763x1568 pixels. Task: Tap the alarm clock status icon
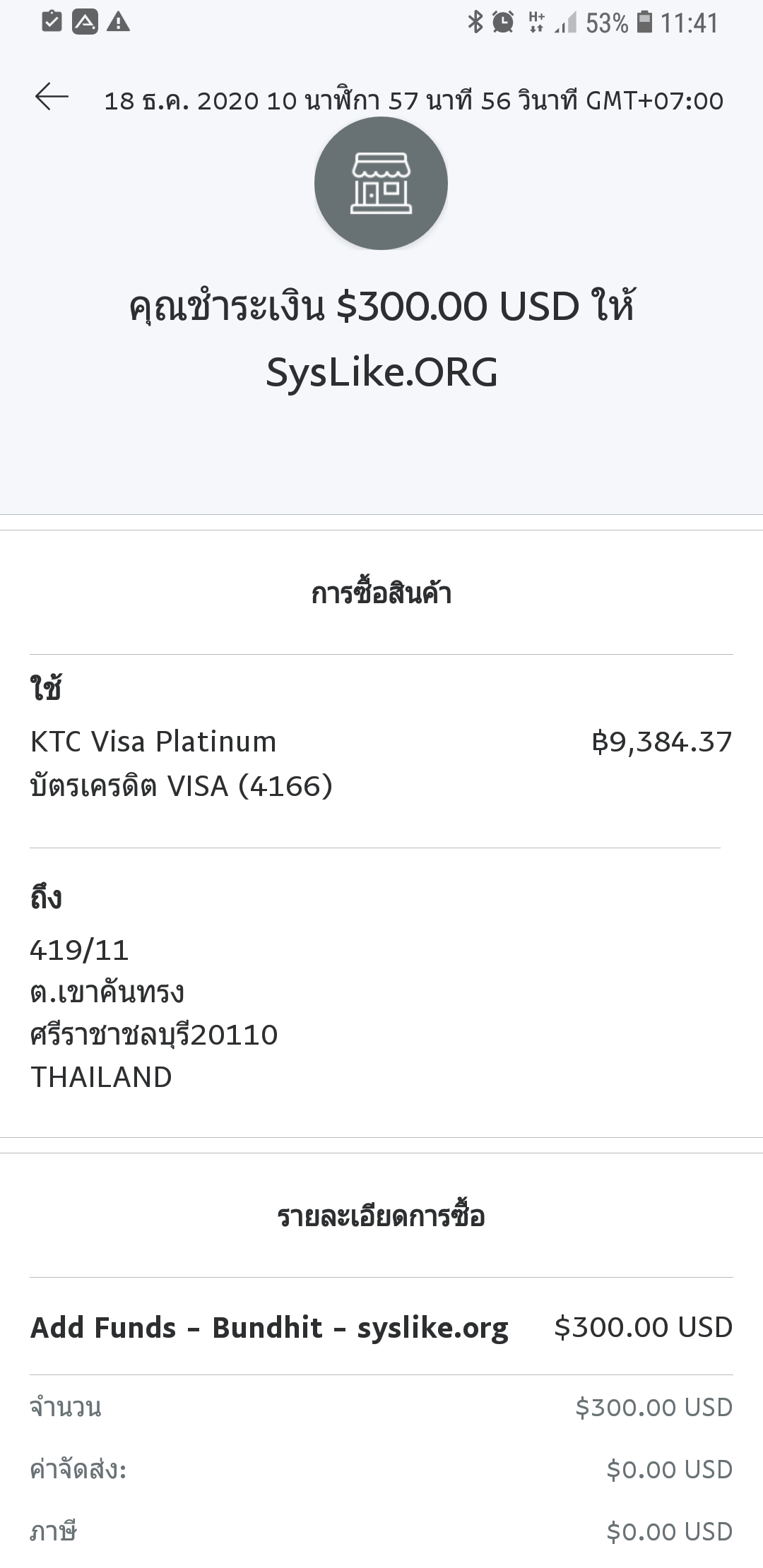pyautogui.click(x=502, y=22)
